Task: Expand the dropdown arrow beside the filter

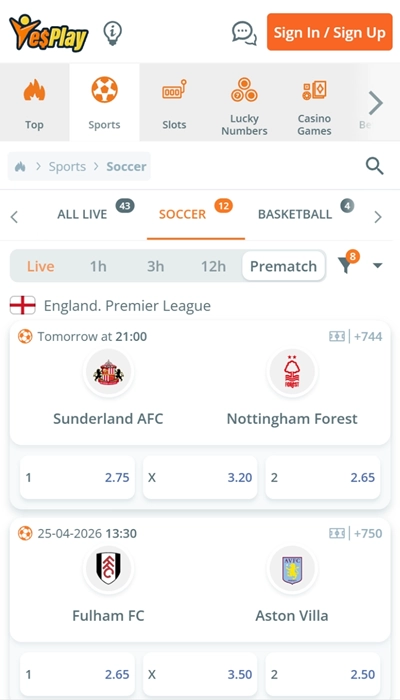Action: 378,266
